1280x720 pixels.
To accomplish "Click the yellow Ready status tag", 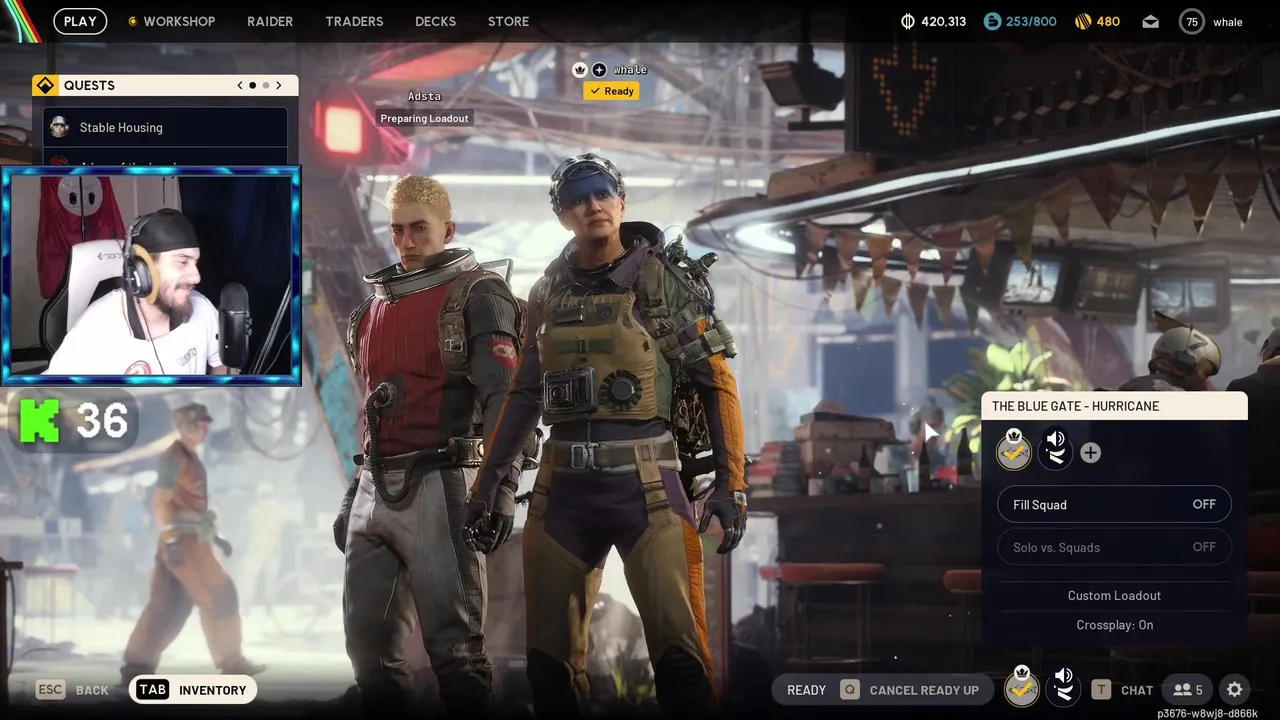I will [x=611, y=91].
